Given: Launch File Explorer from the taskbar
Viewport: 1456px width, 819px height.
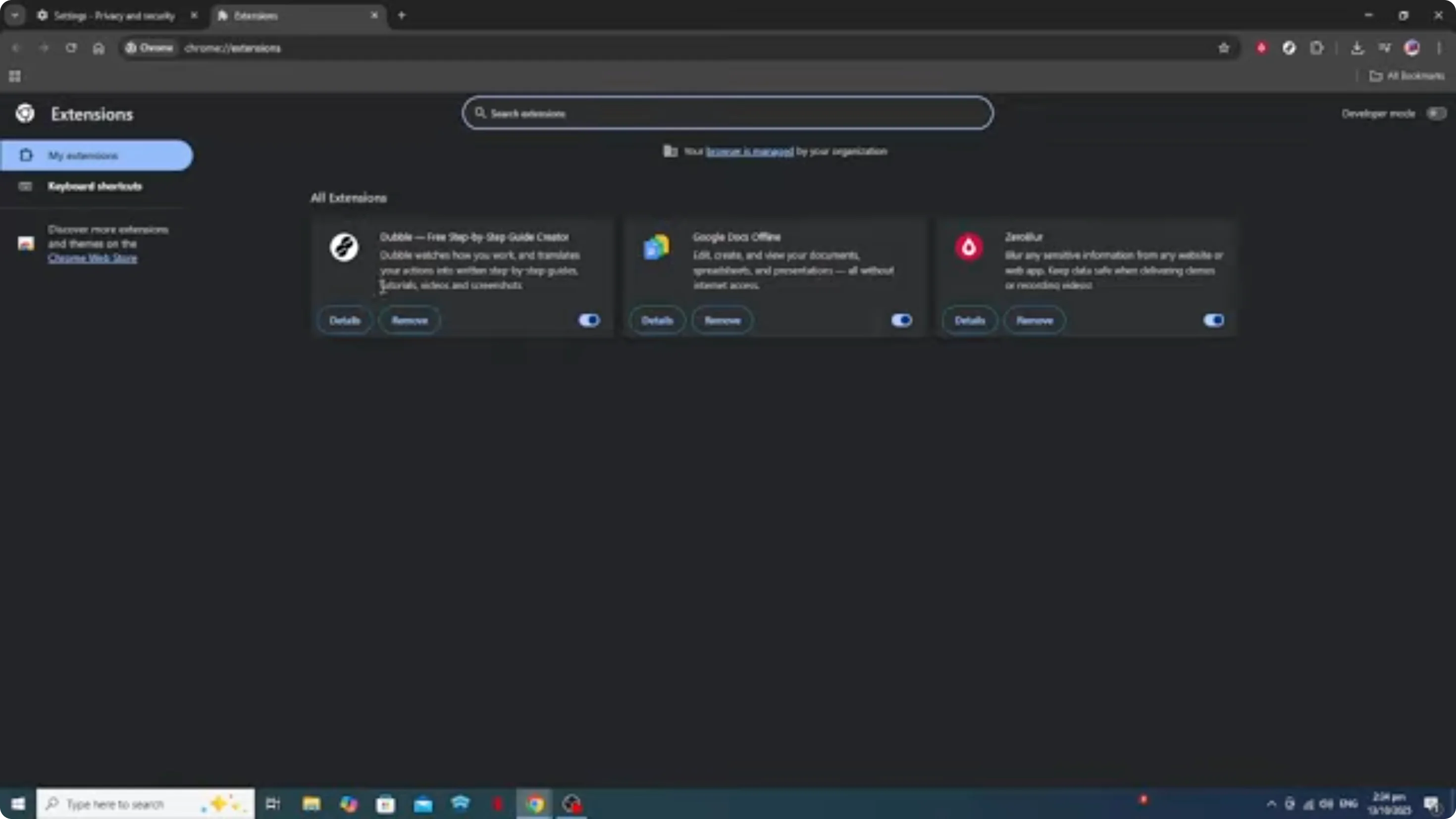Looking at the screenshot, I should click(x=311, y=803).
